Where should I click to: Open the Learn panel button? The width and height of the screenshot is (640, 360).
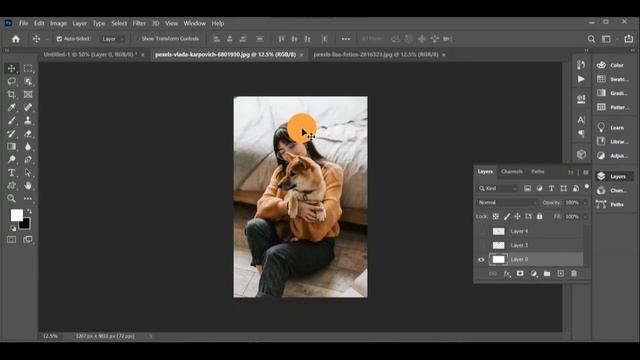(x=611, y=128)
